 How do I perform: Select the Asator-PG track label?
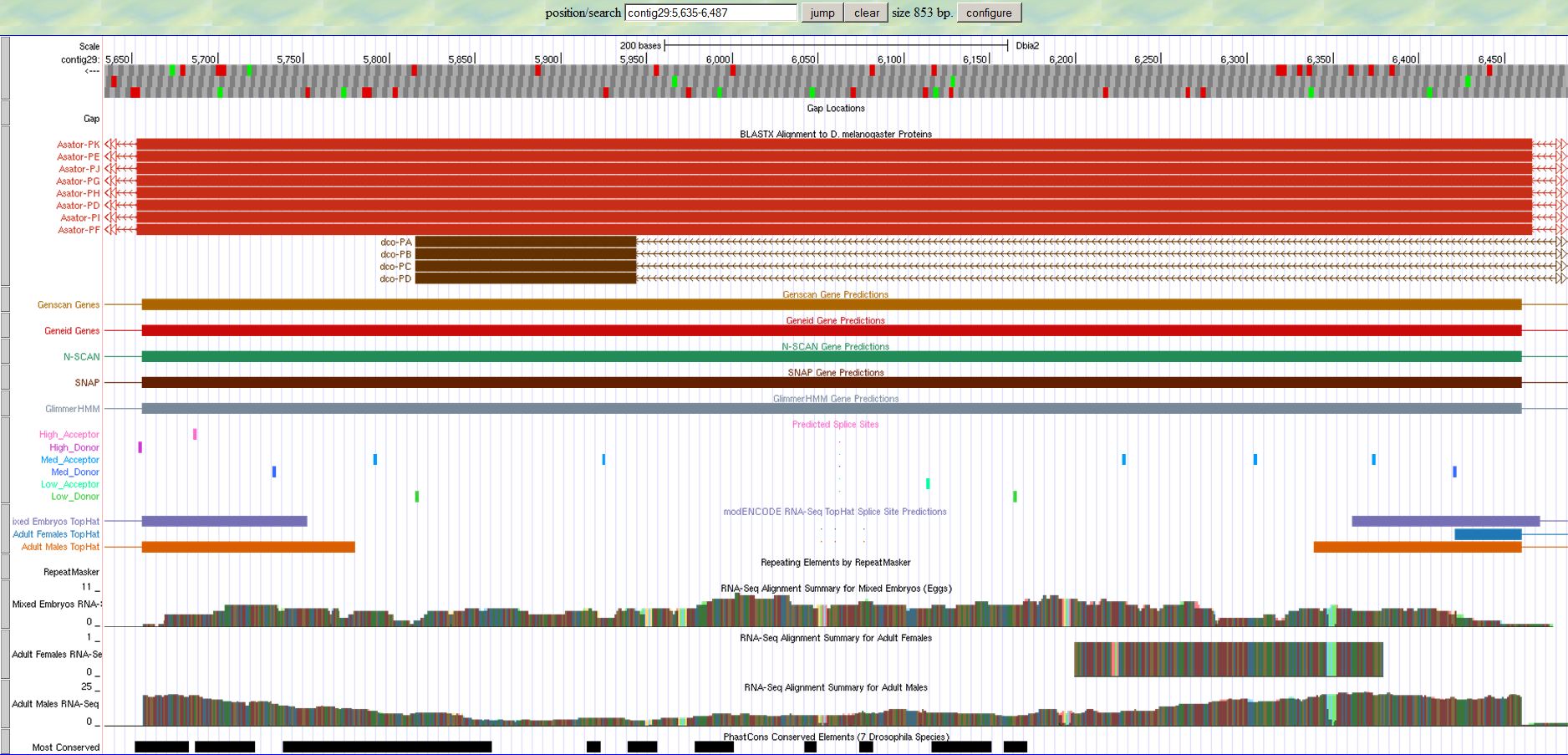click(x=78, y=181)
